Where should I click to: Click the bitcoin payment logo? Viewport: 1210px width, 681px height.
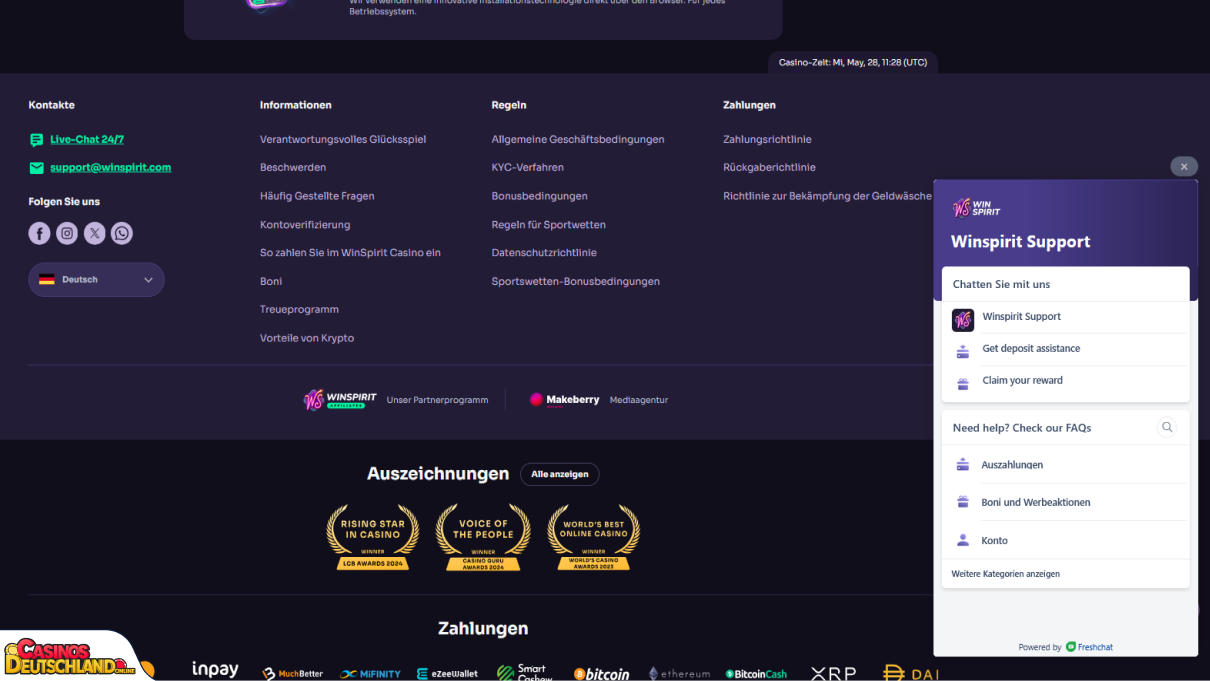(x=602, y=674)
